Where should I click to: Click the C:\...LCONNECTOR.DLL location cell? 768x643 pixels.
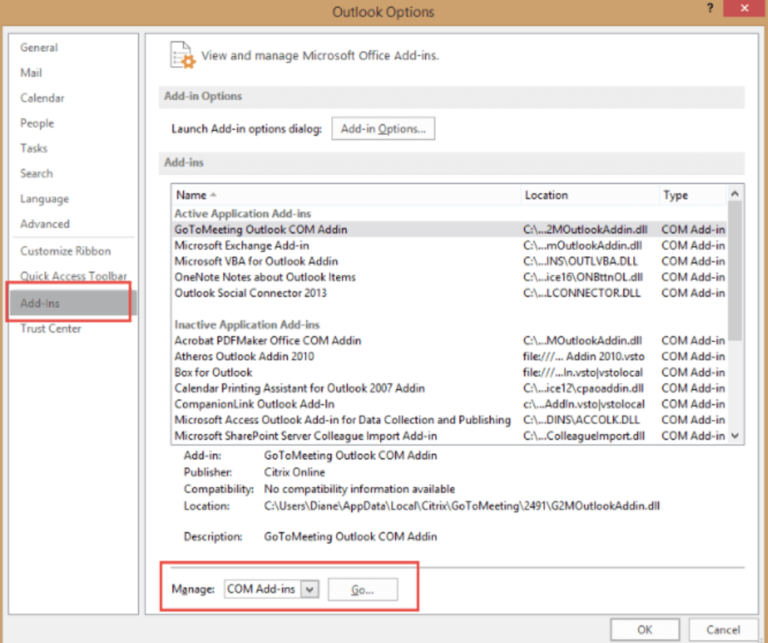coord(582,293)
